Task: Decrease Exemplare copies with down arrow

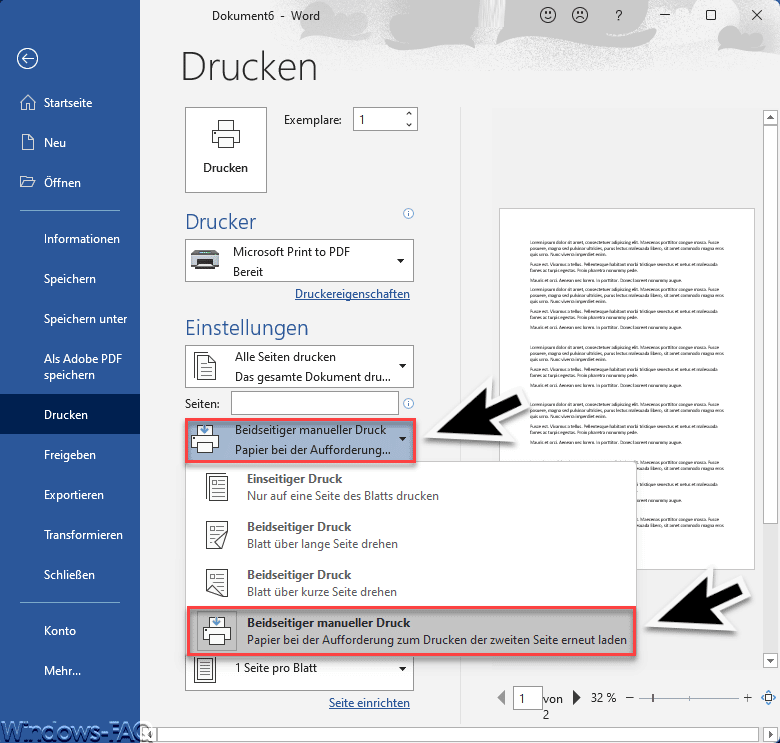Action: pyautogui.click(x=409, y=125)
